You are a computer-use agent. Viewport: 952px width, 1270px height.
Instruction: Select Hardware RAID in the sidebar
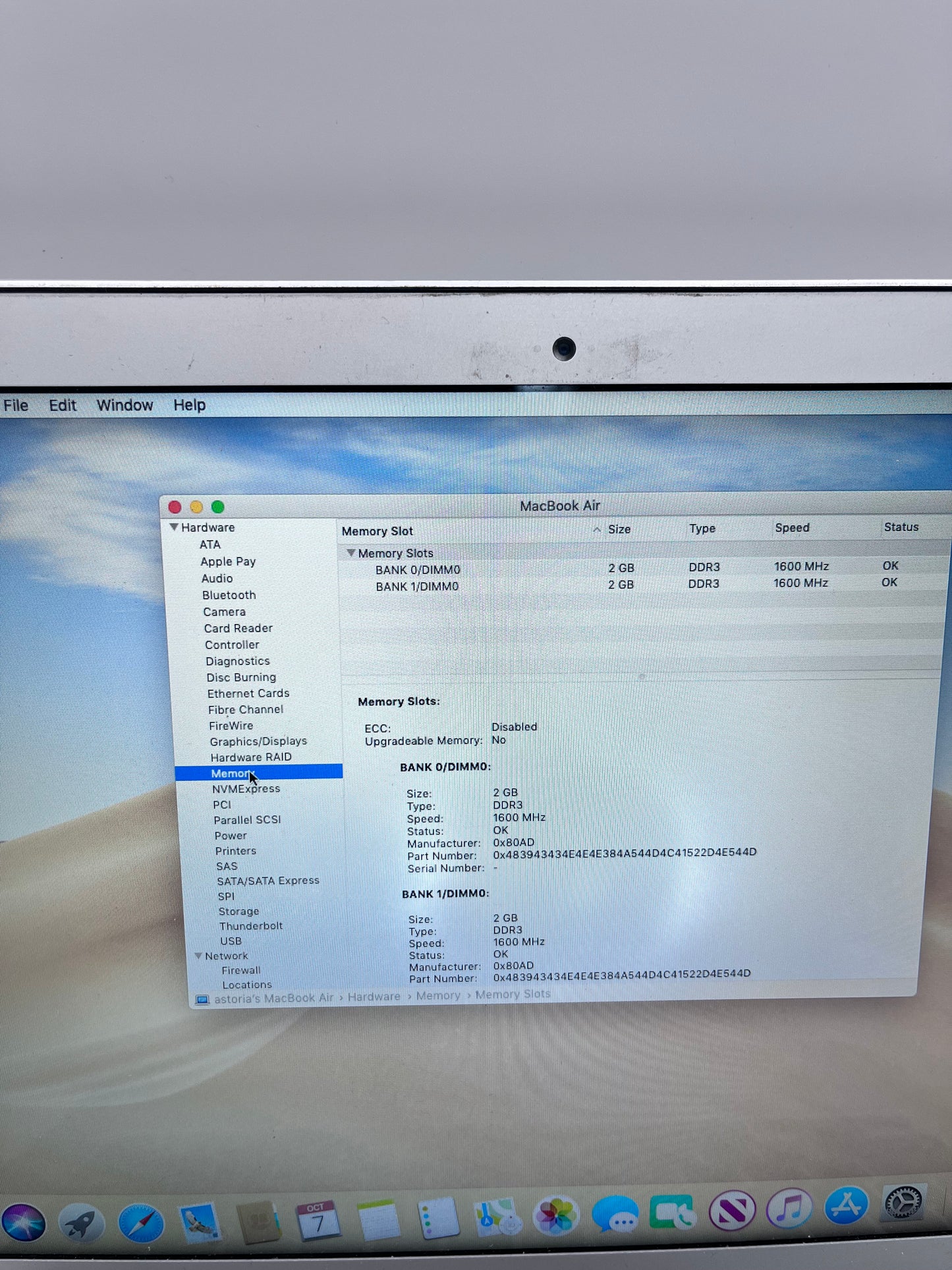[251, 757]
